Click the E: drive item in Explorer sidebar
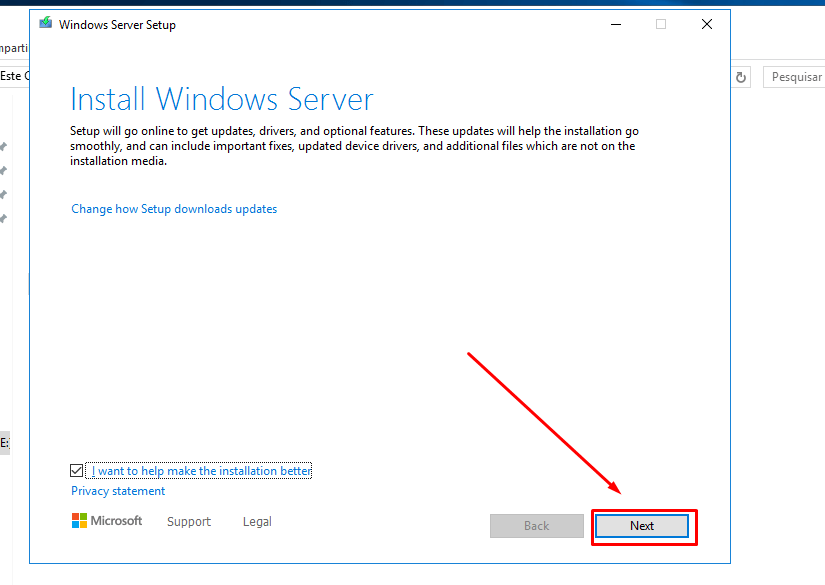The image size is (825, 585). pos(5,442)
